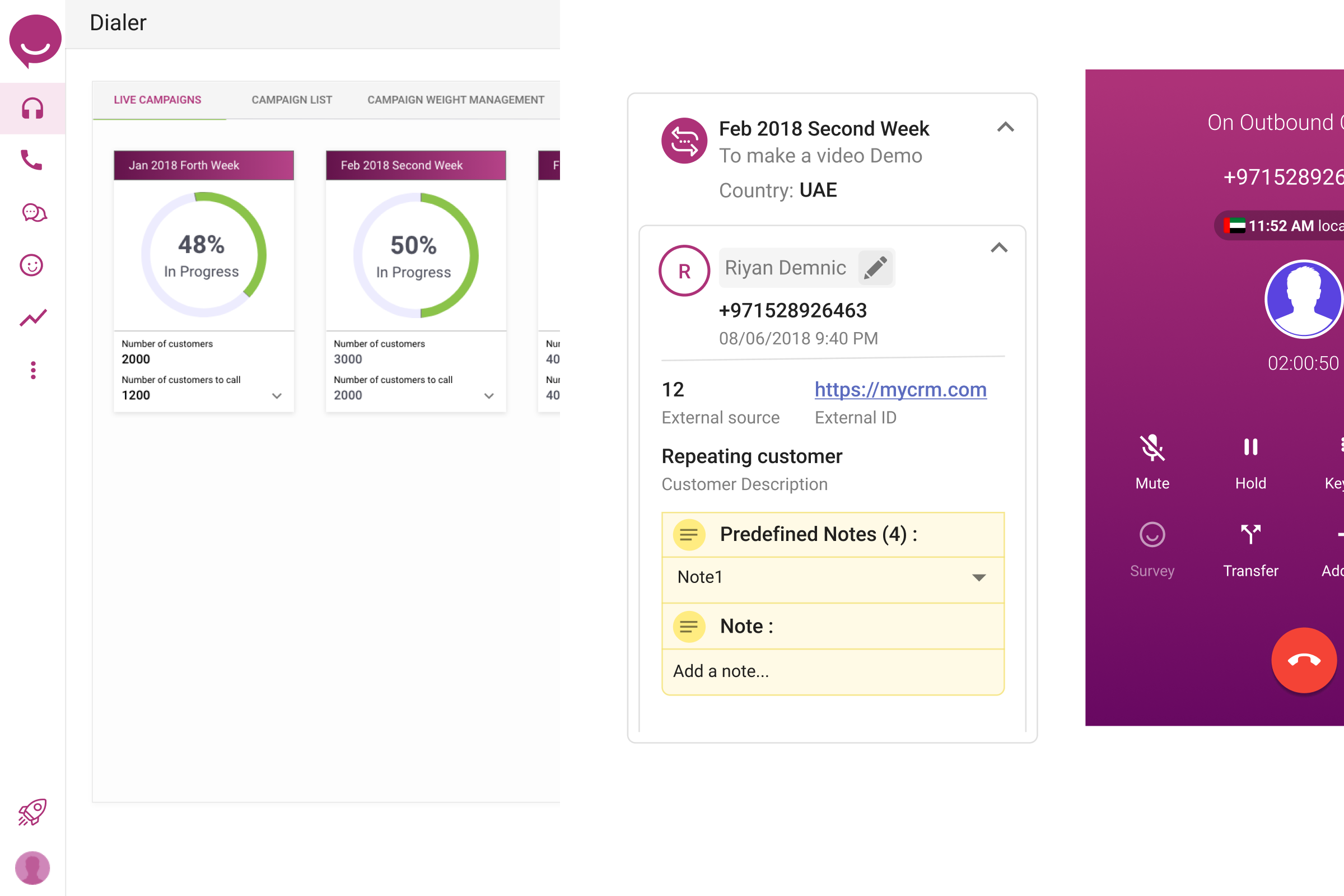Switch to the Campaign List tab

tap(291, 100)
